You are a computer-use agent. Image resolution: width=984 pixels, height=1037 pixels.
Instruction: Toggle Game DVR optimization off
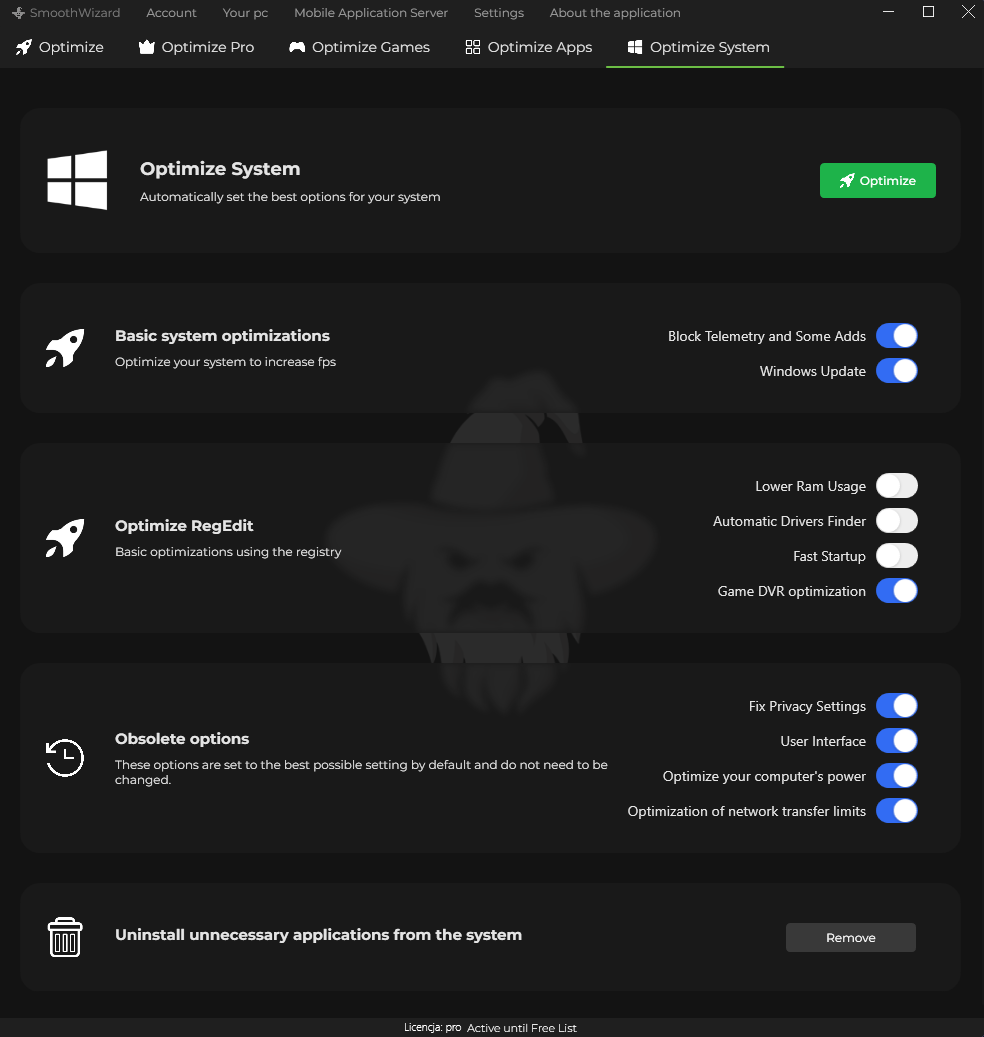(897, 591)
